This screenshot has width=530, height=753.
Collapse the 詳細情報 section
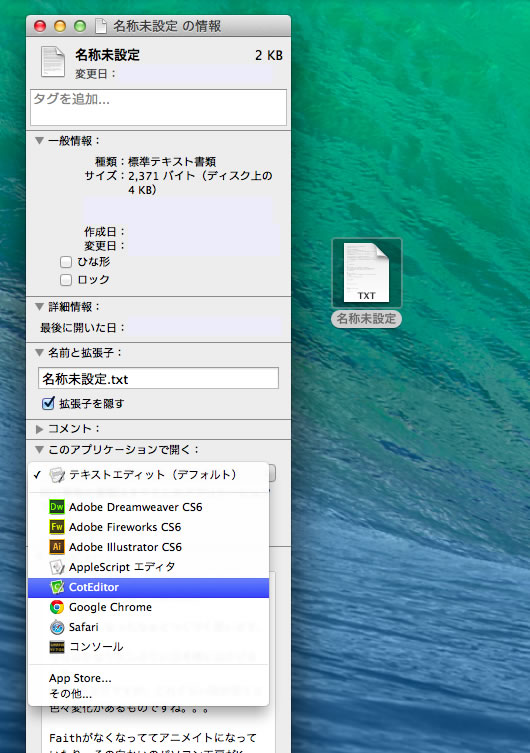(39, 306)
